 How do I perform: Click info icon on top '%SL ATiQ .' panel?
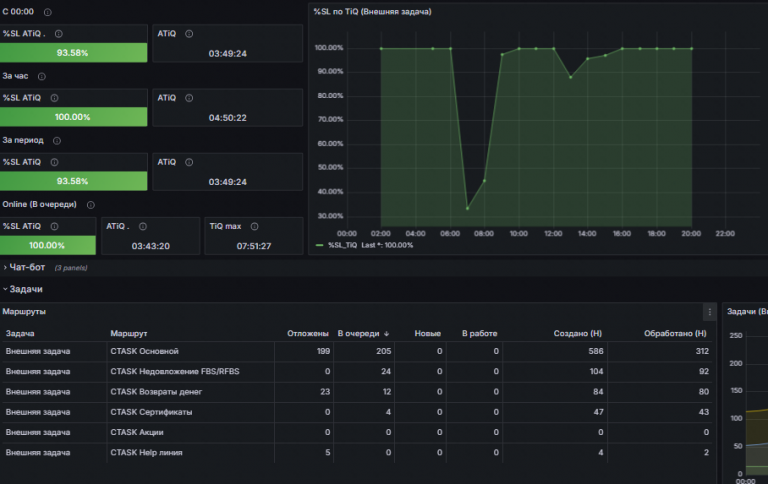pyautogui.click(x=59, y=34)
